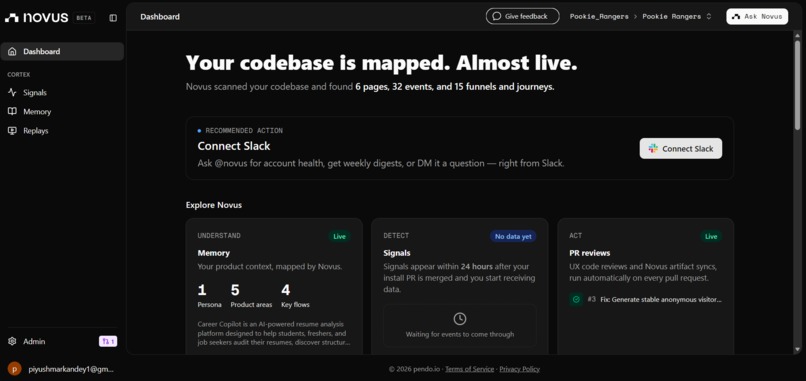Viewport: 806px width, 381px height.
Task: Open Terms of Service link
Action: click(469, 369)
